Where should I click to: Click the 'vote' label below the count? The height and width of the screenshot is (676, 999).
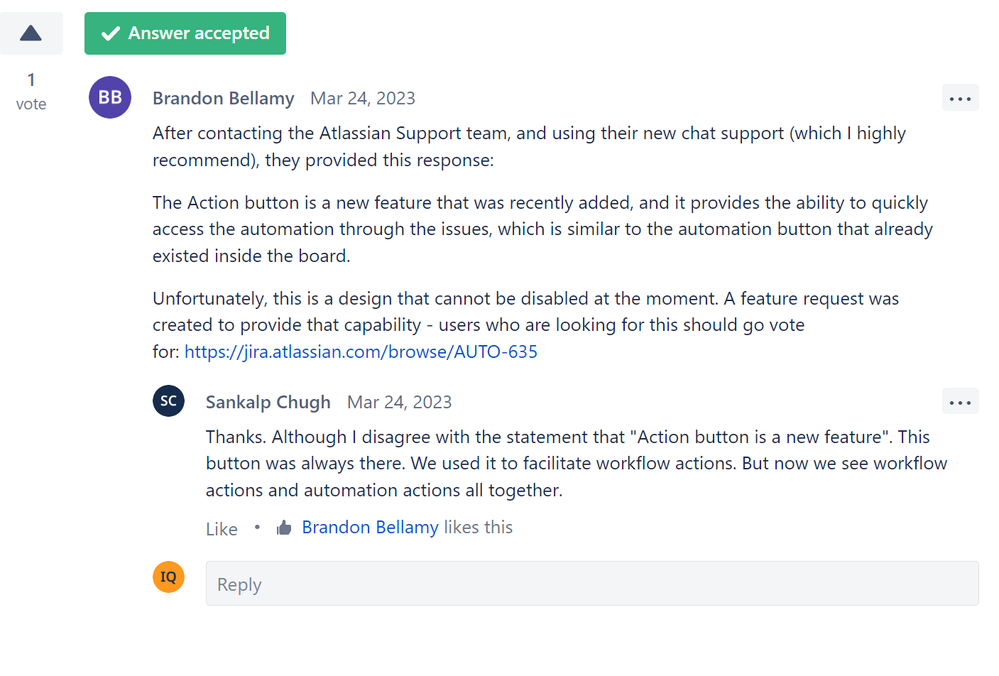coord(31,104)
